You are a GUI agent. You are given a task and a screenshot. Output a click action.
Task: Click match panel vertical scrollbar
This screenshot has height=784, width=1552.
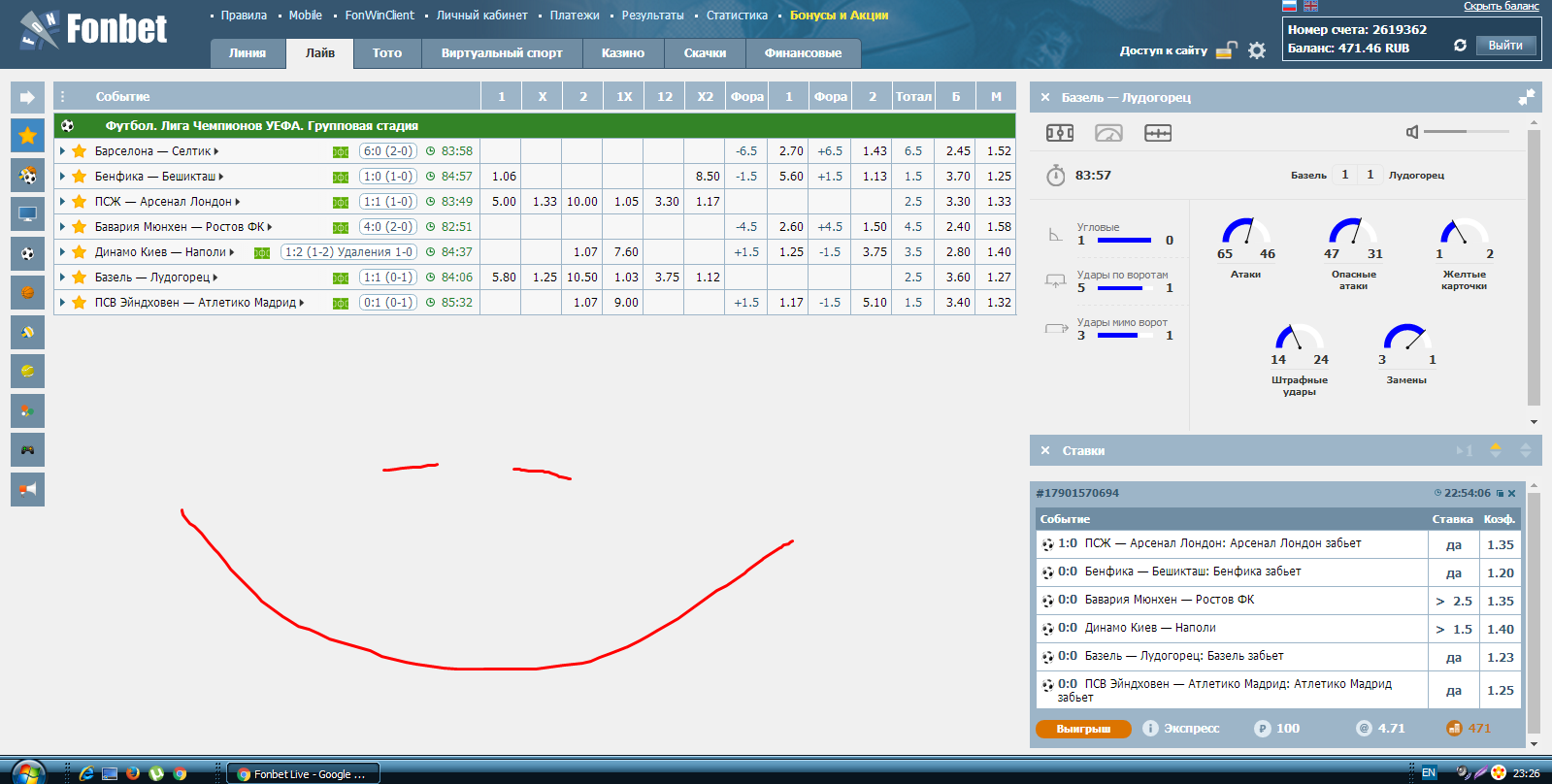[x=1535, y=267]
